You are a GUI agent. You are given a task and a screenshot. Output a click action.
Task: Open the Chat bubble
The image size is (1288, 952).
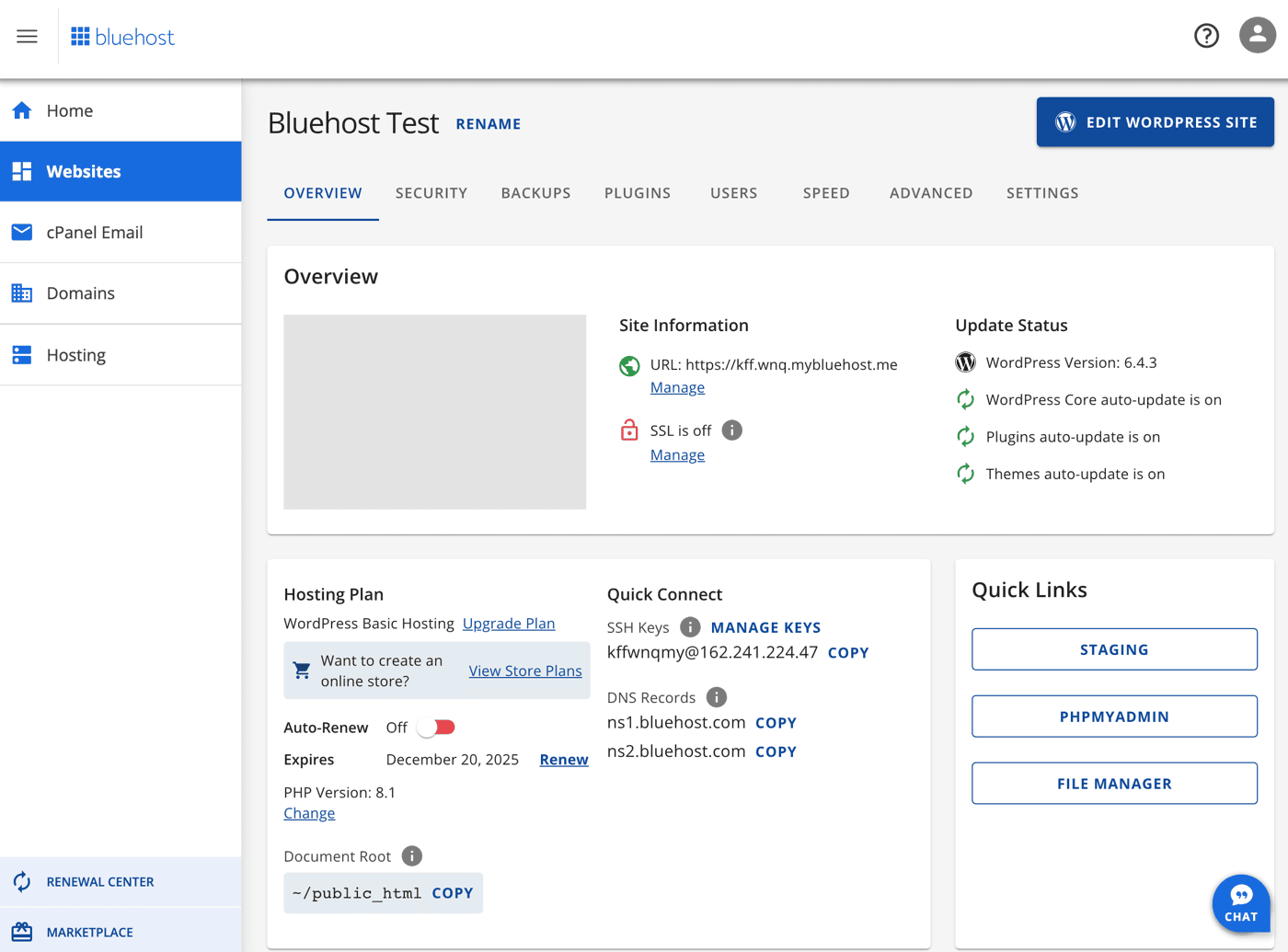[x=1241, y=903]
